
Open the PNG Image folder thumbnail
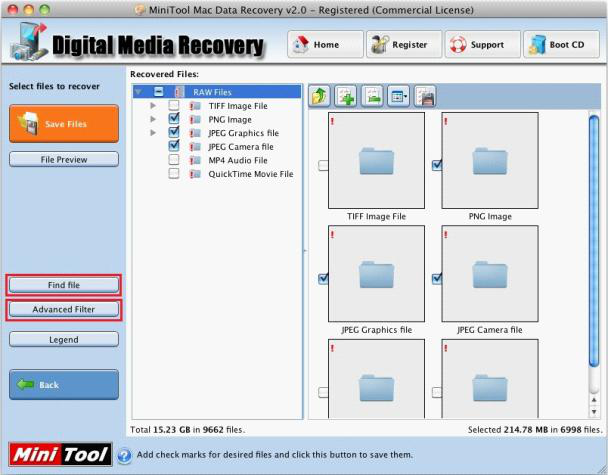click(490, 161)
